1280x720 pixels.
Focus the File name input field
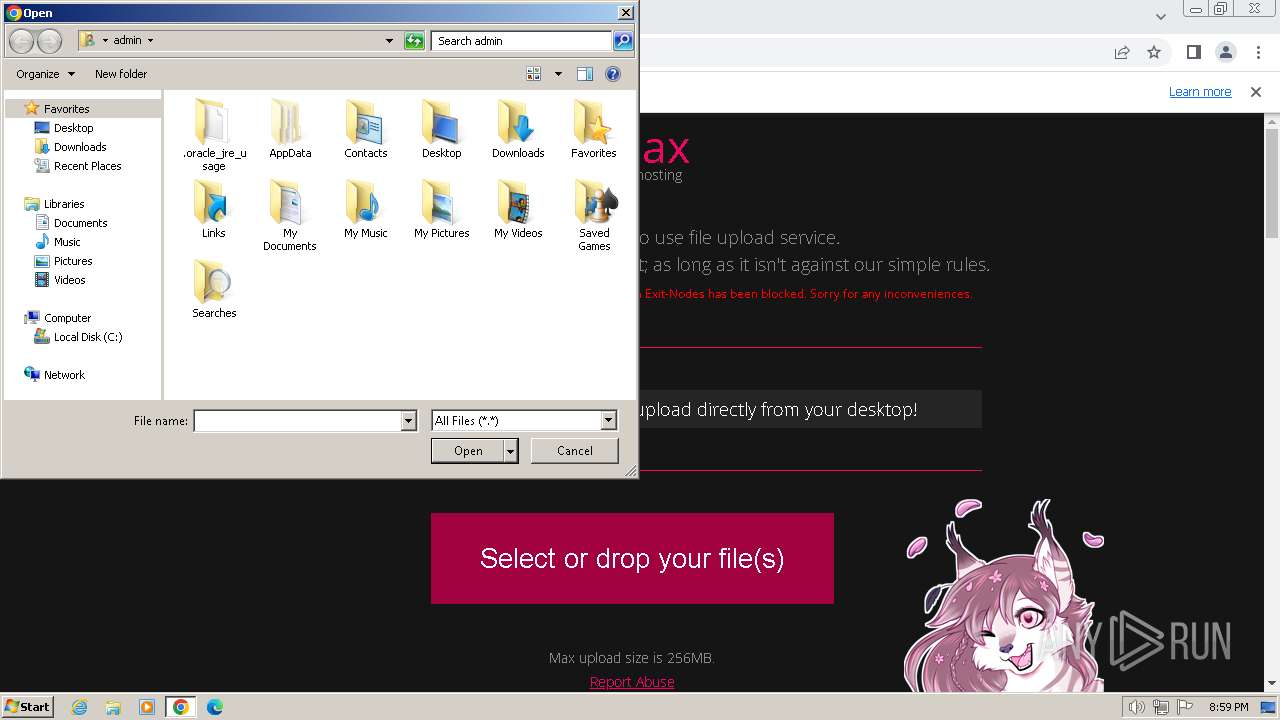point(297,421)
